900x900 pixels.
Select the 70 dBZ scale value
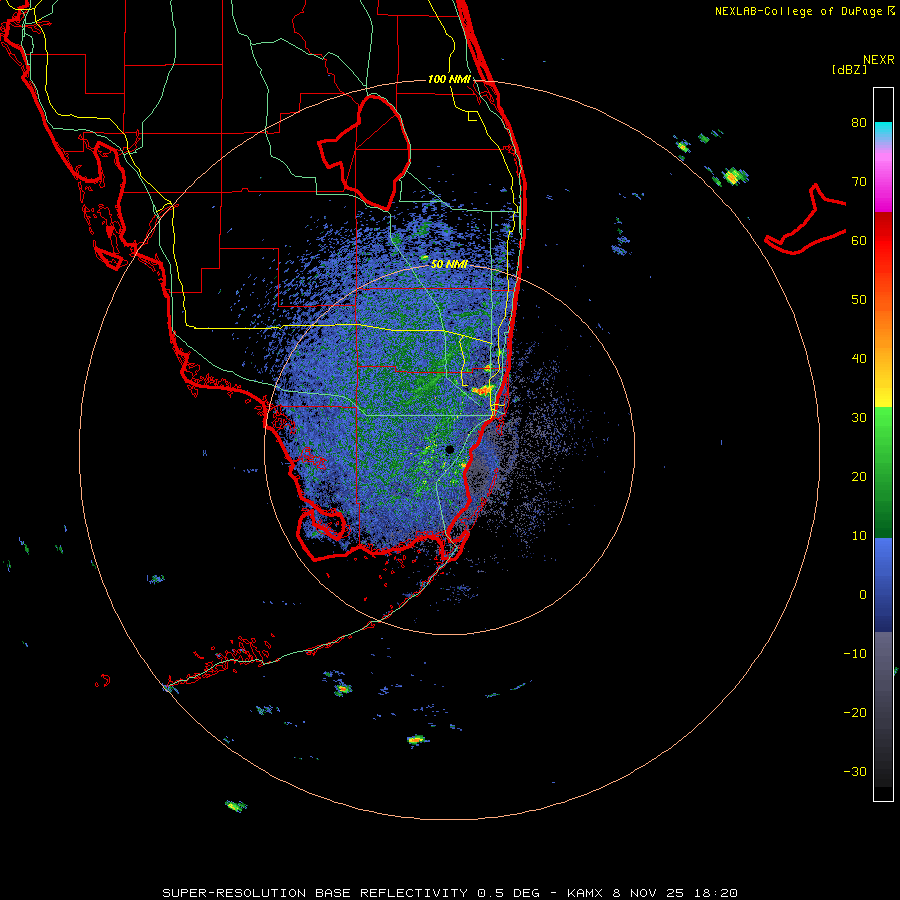pos(859,182)
